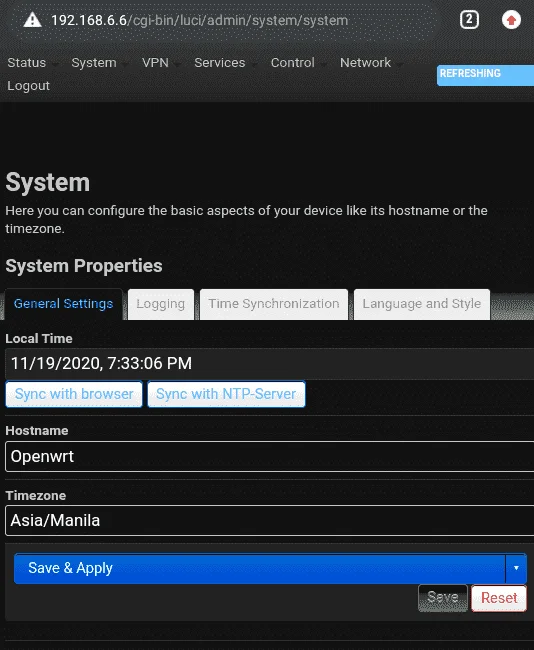The image size is (534, 650).
Task: Click Sync with NTP-Server button
Action: point(226,394)
